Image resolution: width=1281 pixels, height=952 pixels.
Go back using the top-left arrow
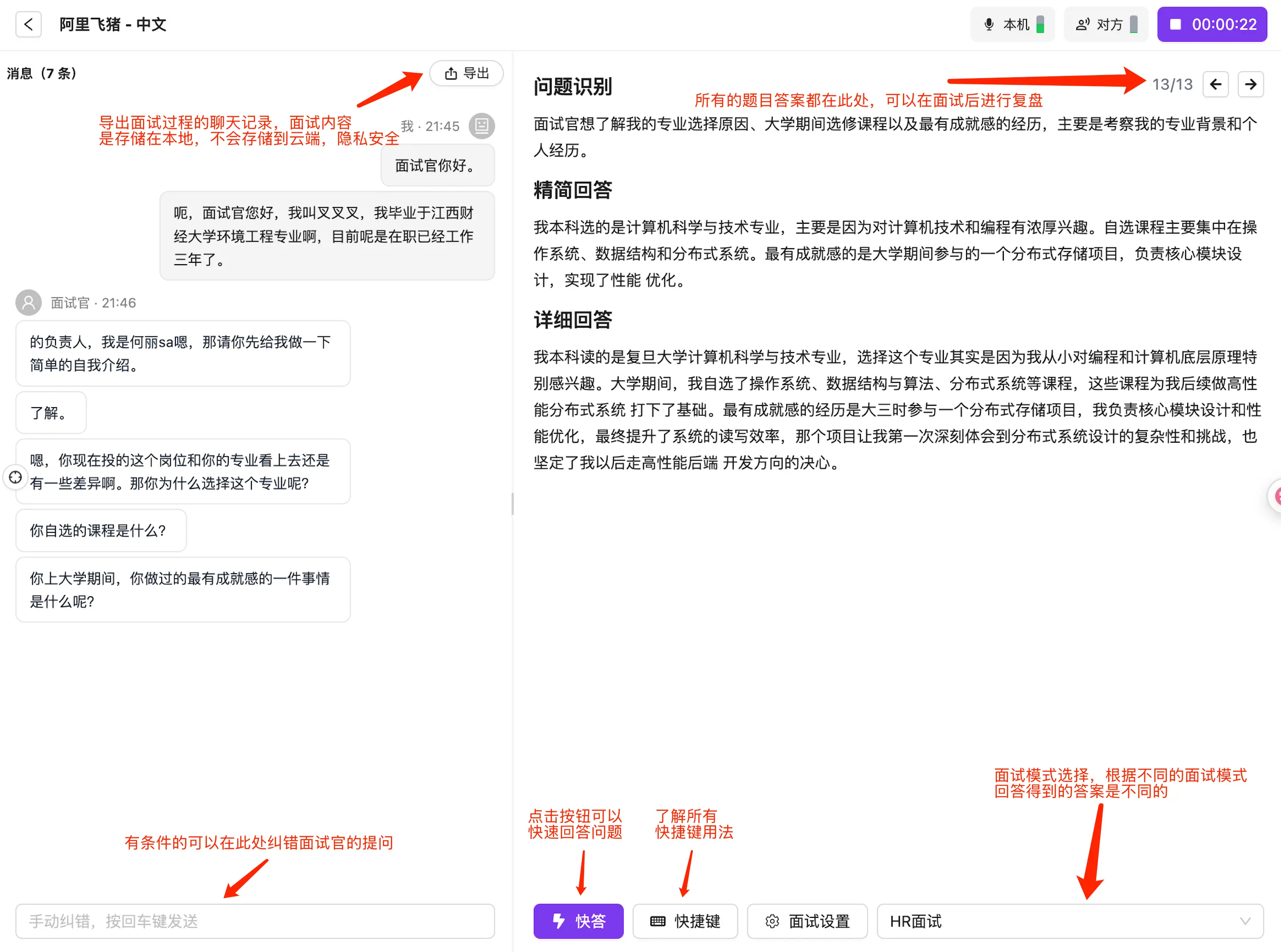pos(28,24)
